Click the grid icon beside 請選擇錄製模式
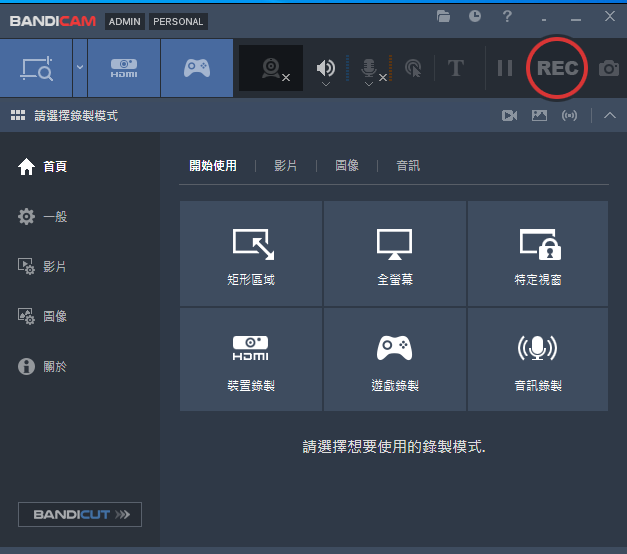This screenshot has height=554, width=627. (18, 115)
